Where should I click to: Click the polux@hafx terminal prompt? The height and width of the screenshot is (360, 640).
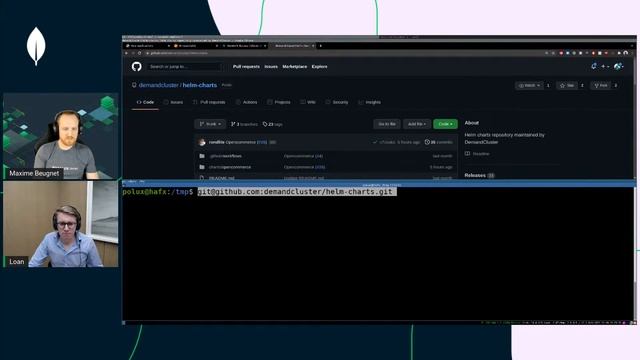coord(158,192)
